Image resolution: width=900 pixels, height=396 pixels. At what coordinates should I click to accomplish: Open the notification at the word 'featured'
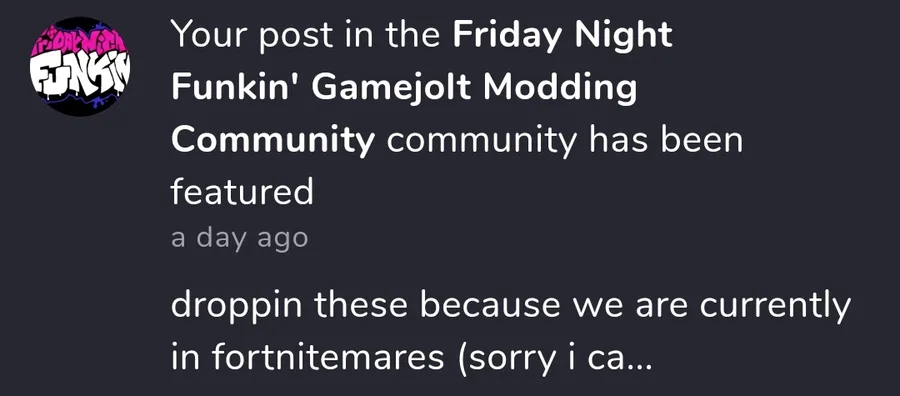click(x=242, y=192)
